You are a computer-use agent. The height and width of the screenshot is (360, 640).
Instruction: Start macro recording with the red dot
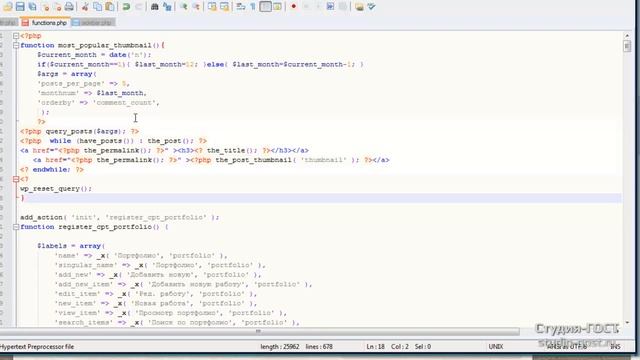(x=293, y=7)
